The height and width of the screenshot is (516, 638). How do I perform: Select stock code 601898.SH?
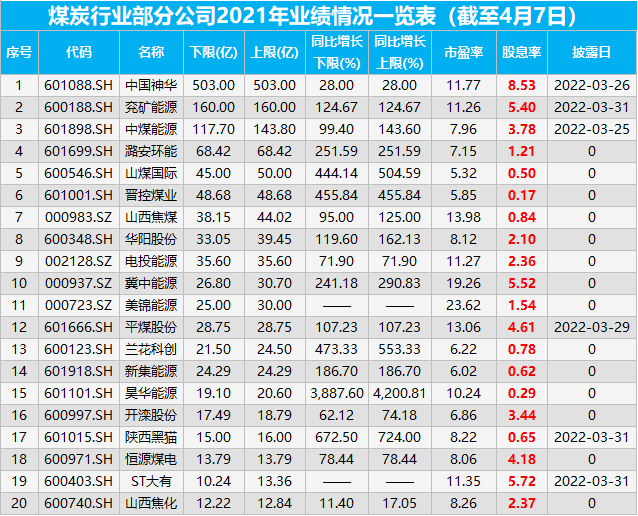click(x=79, y=129)
